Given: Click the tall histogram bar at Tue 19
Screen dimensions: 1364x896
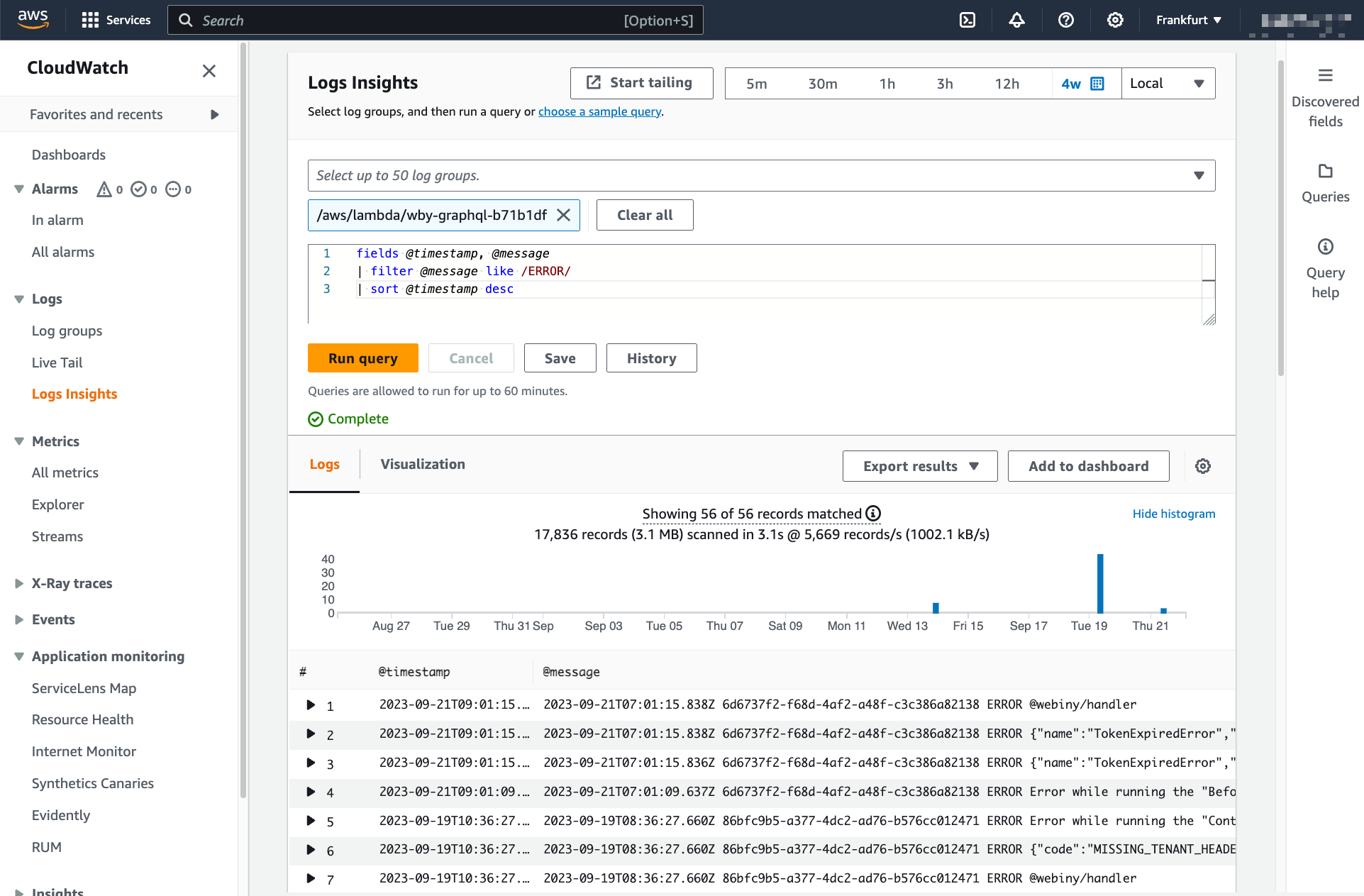Looking at the screenshot, I should 1100,583.
